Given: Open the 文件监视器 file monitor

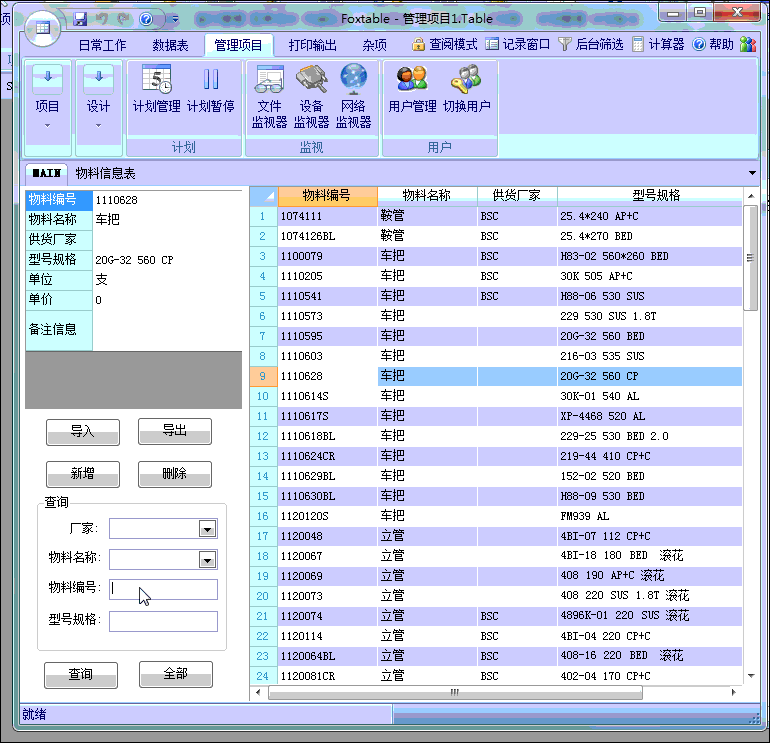Looking at the screenshot, I should (269, 96).
